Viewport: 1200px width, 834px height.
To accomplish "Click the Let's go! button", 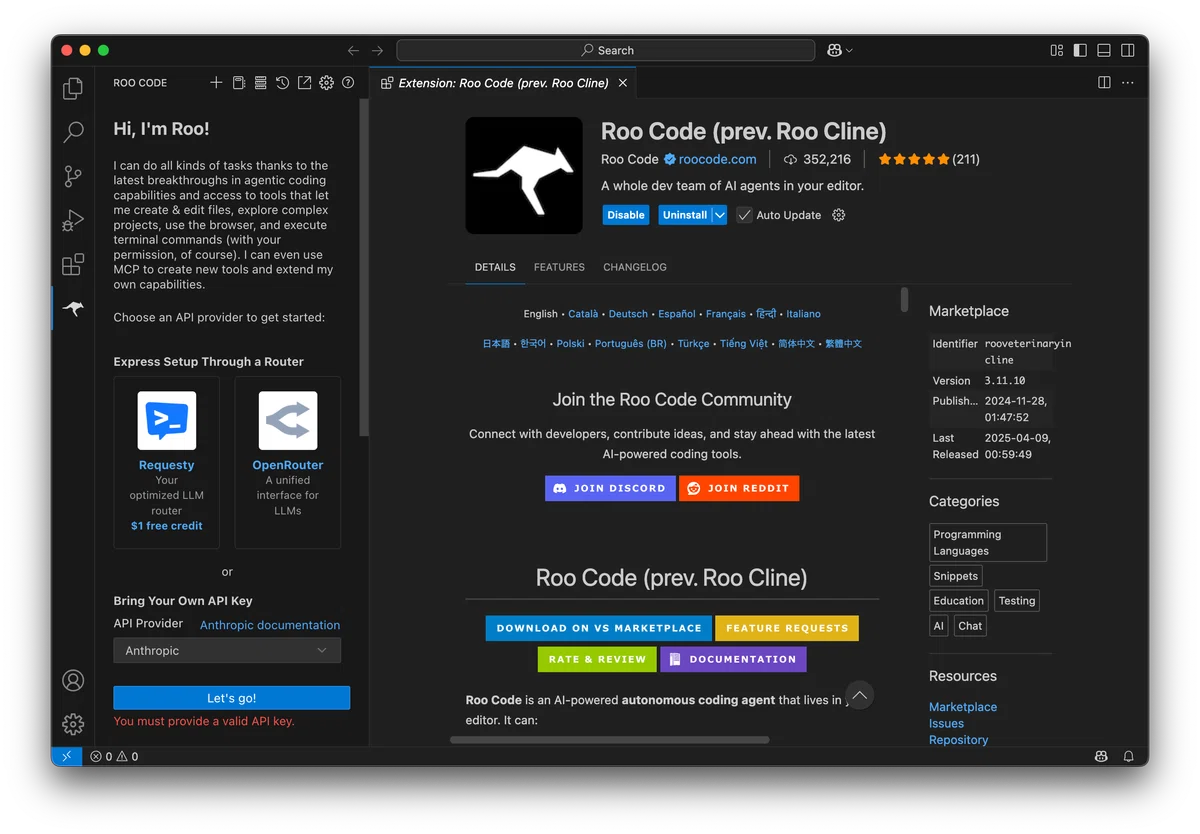I will click(x=232, y=698).
